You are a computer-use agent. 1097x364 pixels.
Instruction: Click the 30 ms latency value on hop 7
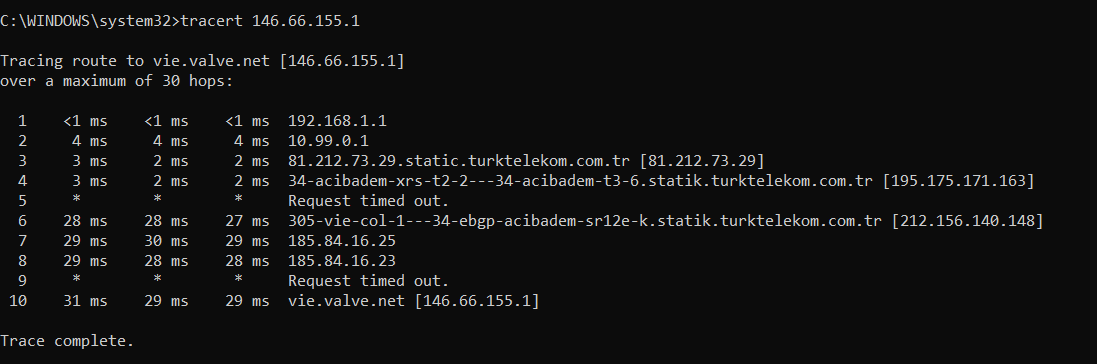pos(167,241)
